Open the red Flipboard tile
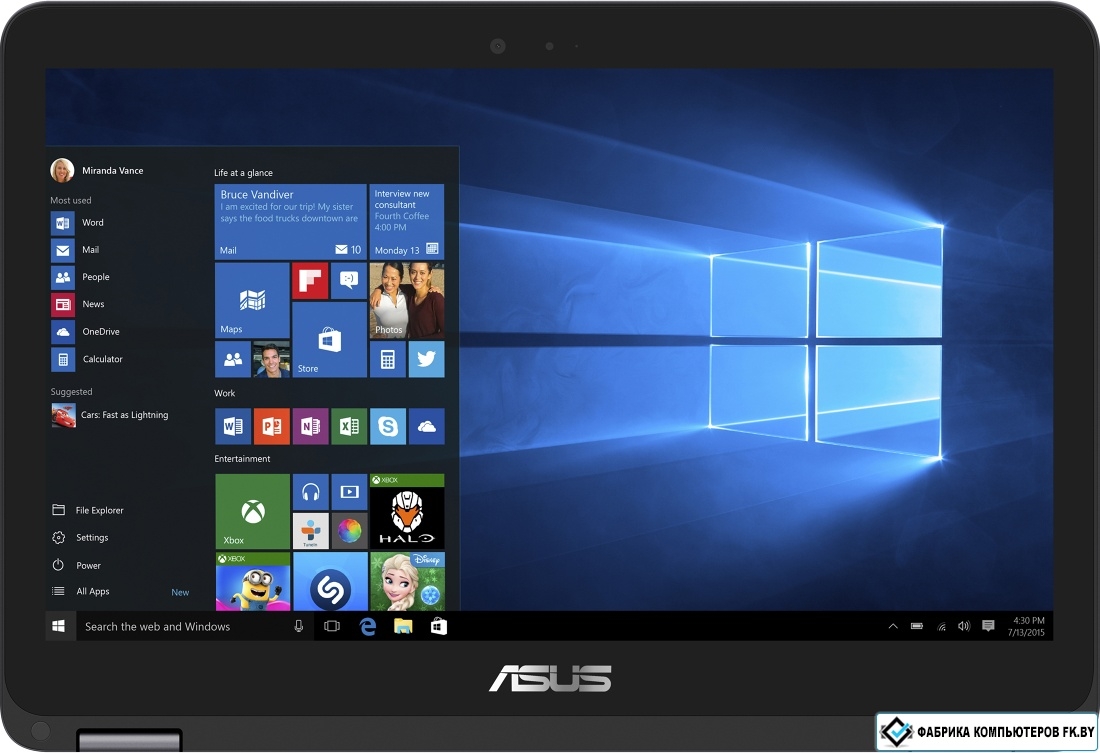Viewport: 1100px width, 753px height. pyautogui.click(x=310, y=281)
